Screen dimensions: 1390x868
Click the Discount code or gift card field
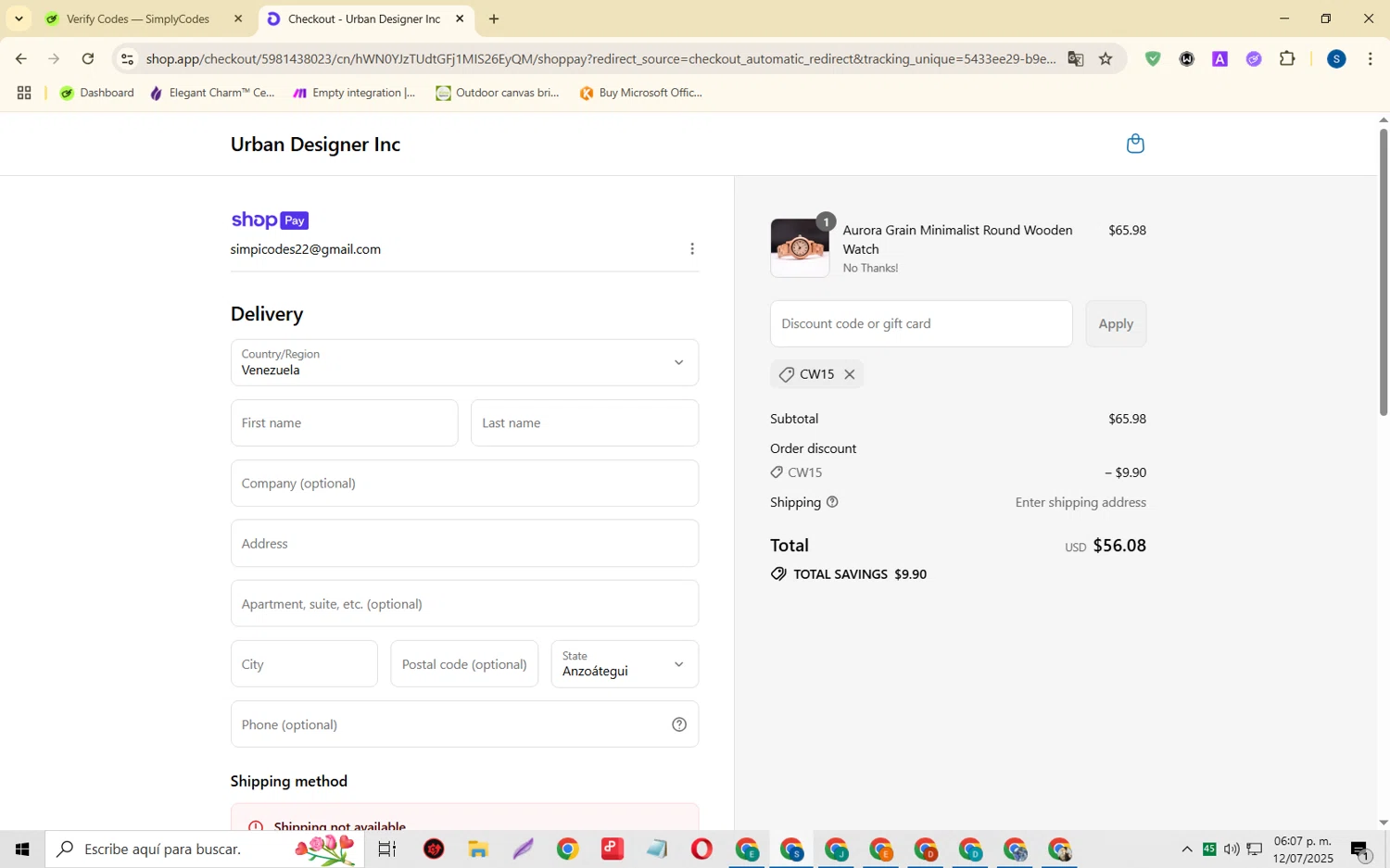tap(921, 323)
